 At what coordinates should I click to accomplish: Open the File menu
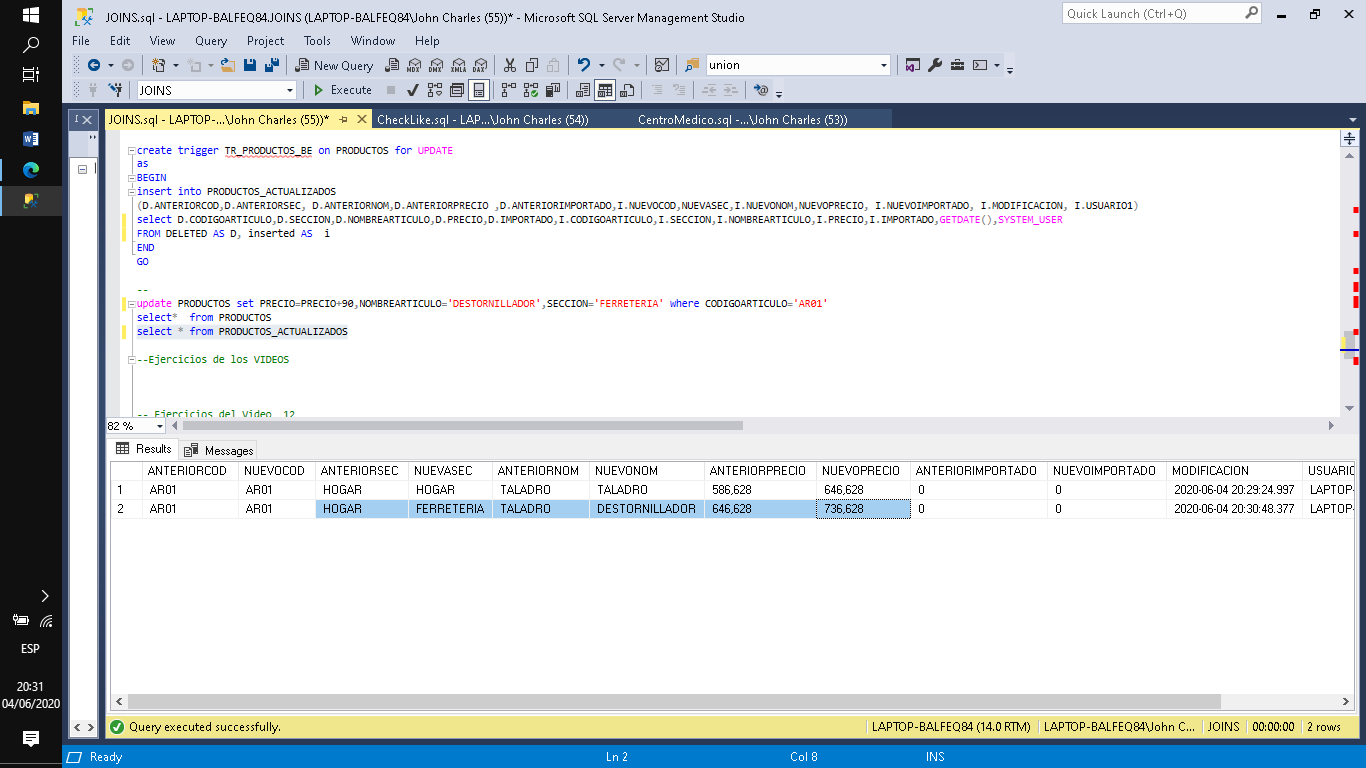click(x=81, y=41)
